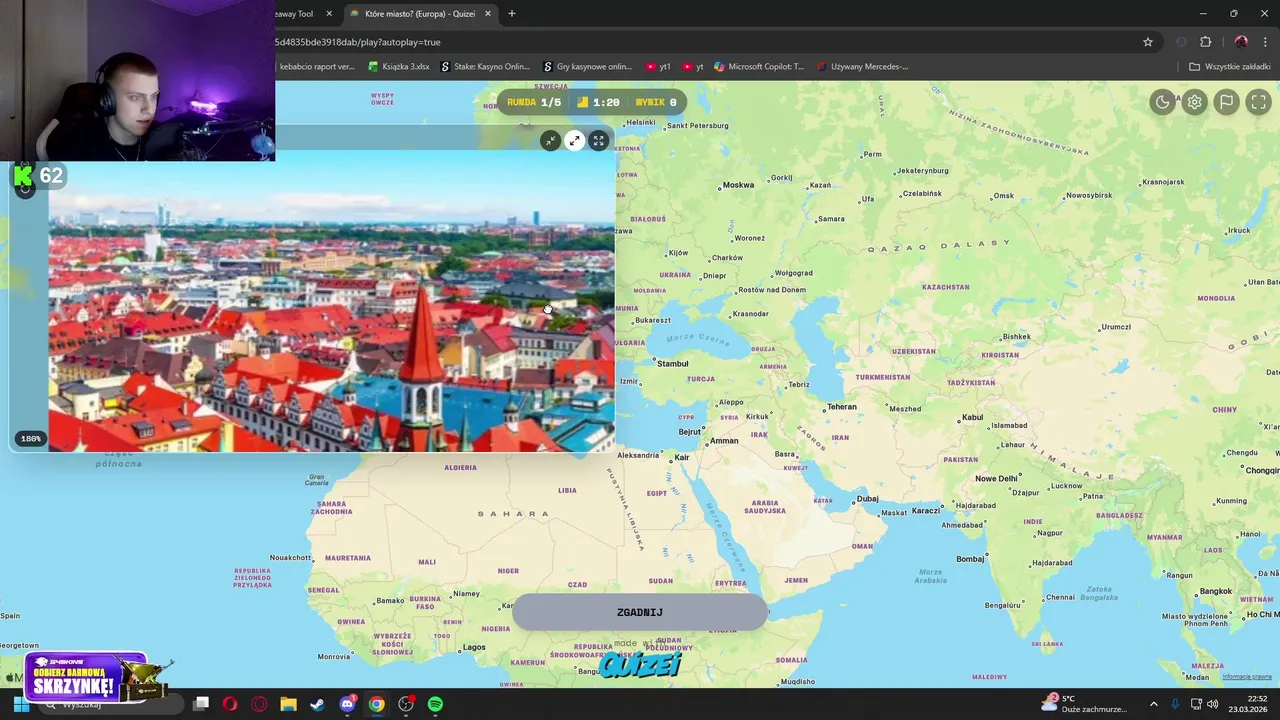
Task: Click Kijów on the map
Action: point(678,253)
